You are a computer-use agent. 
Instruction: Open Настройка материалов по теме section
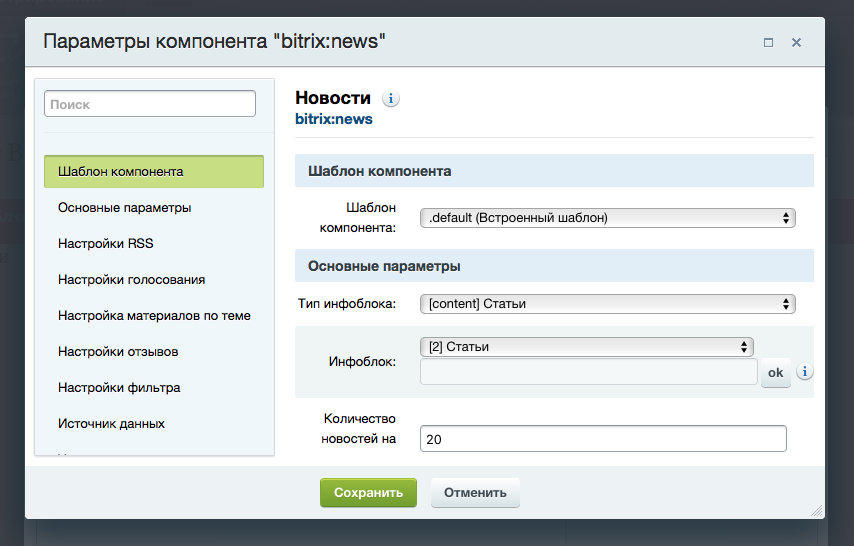(x=154, y=316)
